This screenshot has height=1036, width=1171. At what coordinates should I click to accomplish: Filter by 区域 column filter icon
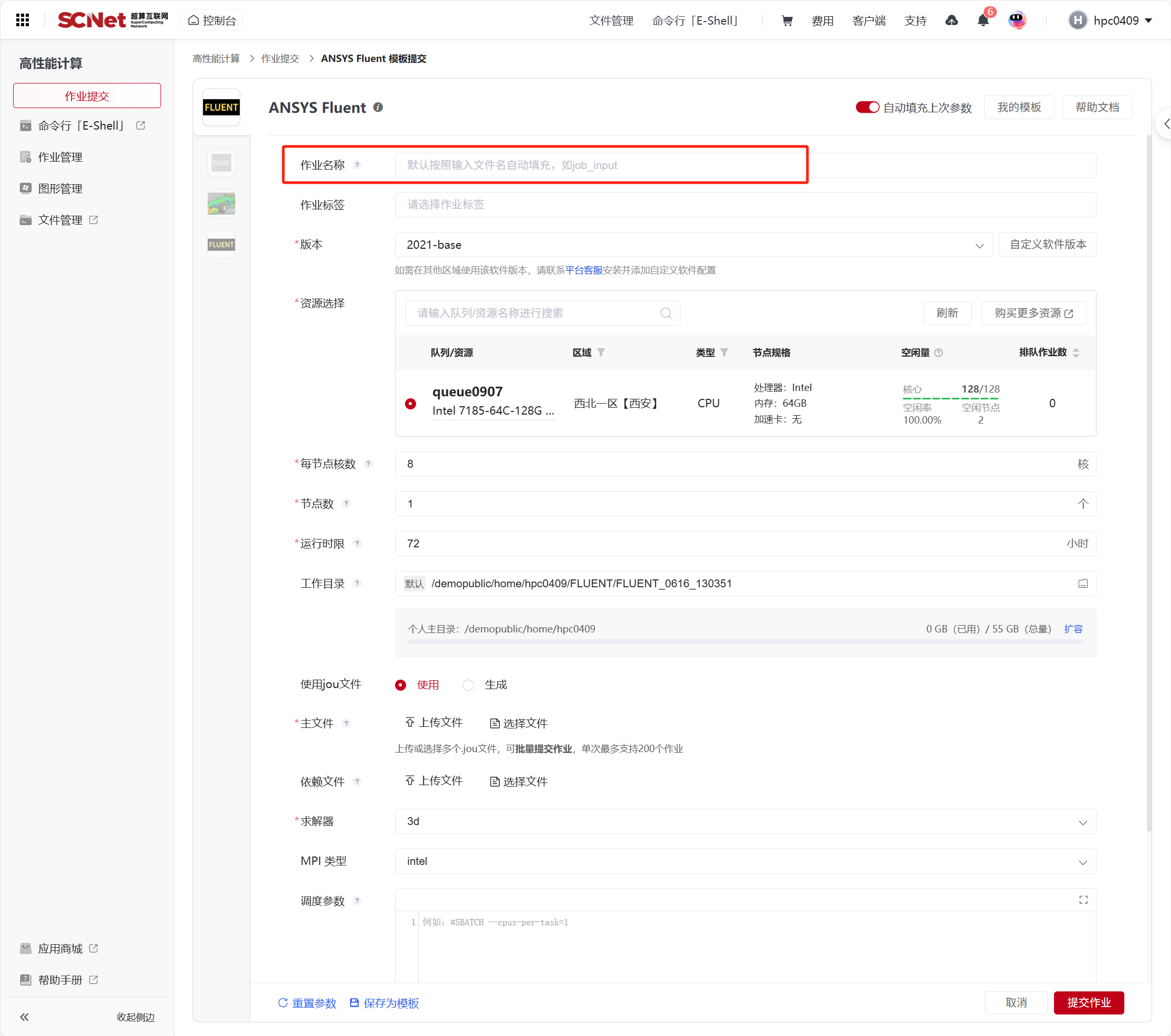pos(601,352)
